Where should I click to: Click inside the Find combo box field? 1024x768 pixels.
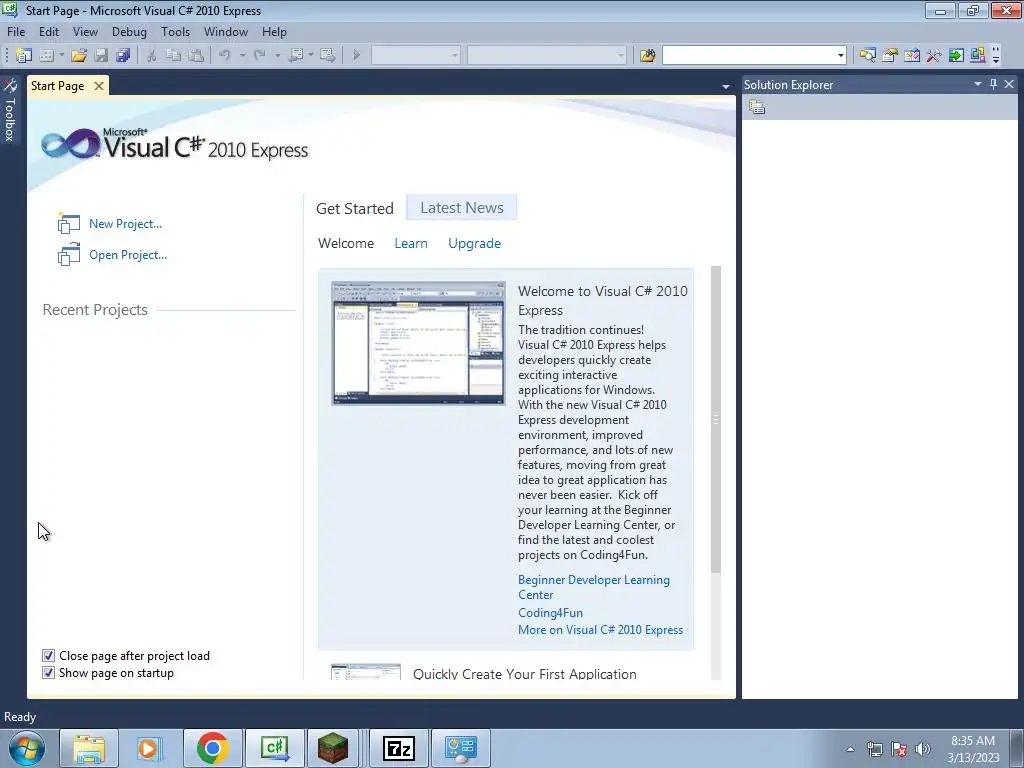(748, 56)
